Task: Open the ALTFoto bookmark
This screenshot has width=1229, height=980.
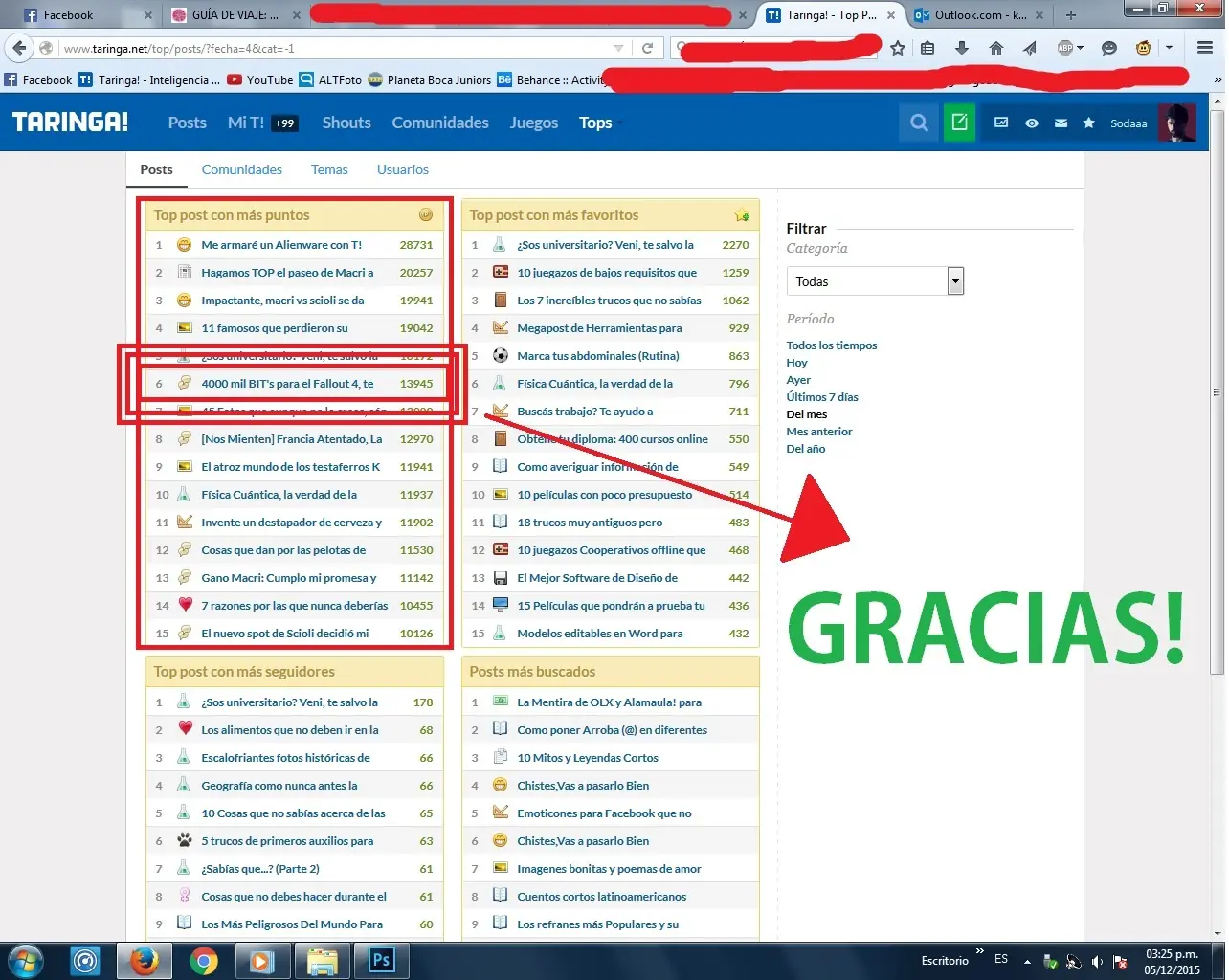Action: 330,80
